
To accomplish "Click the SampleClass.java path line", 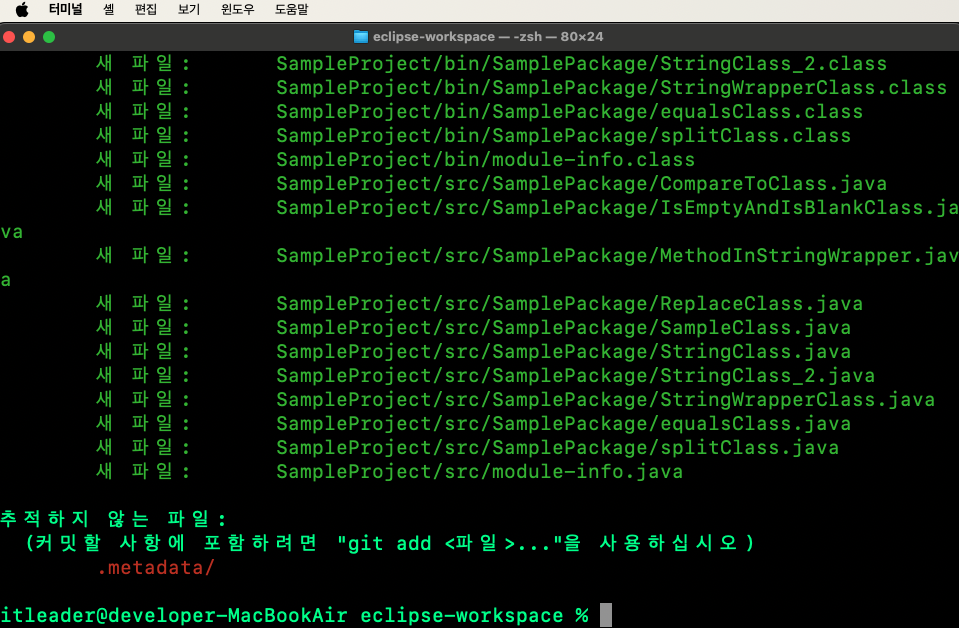I will pos(563,327).
